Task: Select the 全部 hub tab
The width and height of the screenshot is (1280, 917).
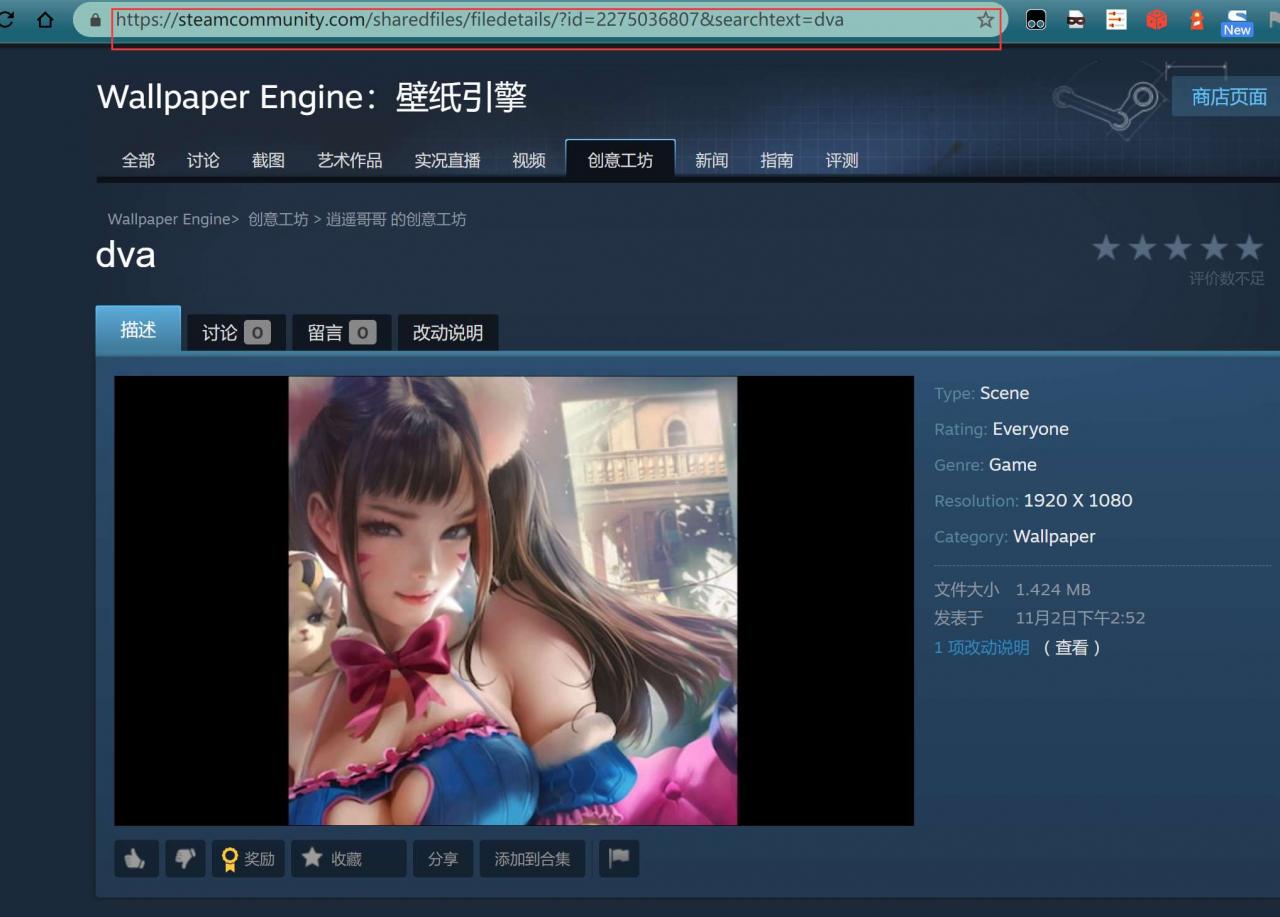Action: point(138,160)
